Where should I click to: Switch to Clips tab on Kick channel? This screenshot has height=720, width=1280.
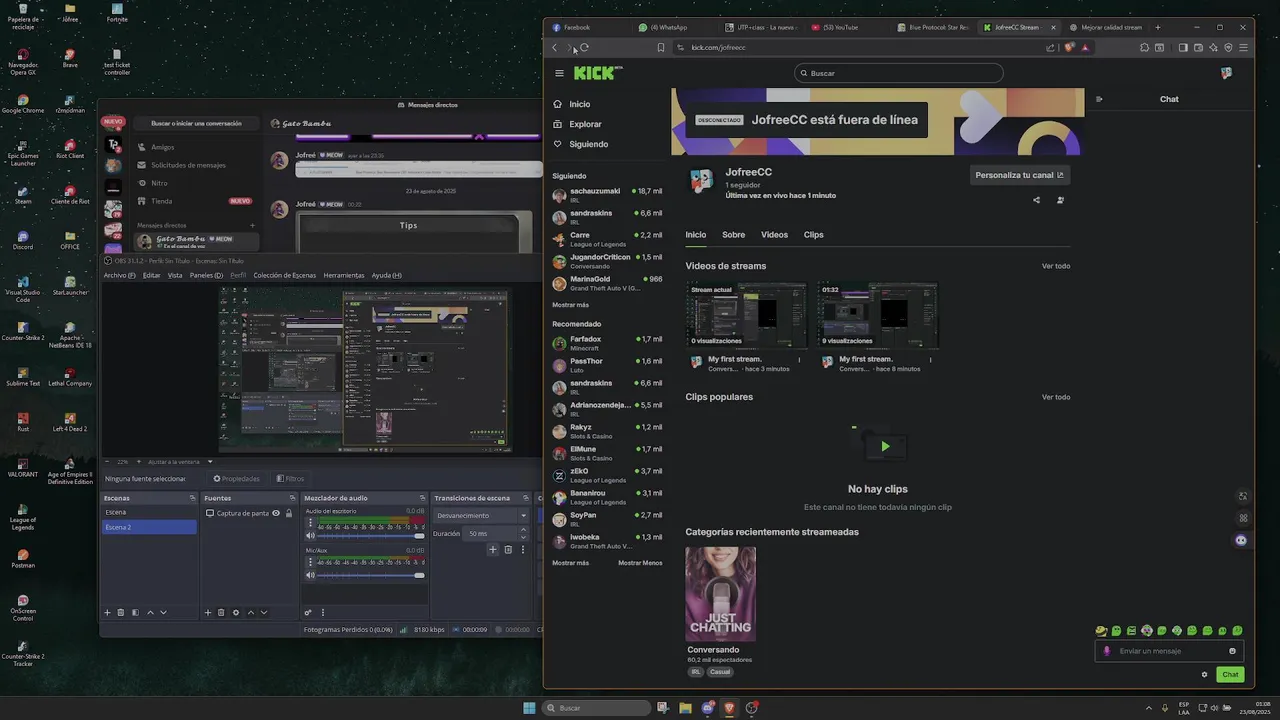pyautogui.click(x=813, y=235)
